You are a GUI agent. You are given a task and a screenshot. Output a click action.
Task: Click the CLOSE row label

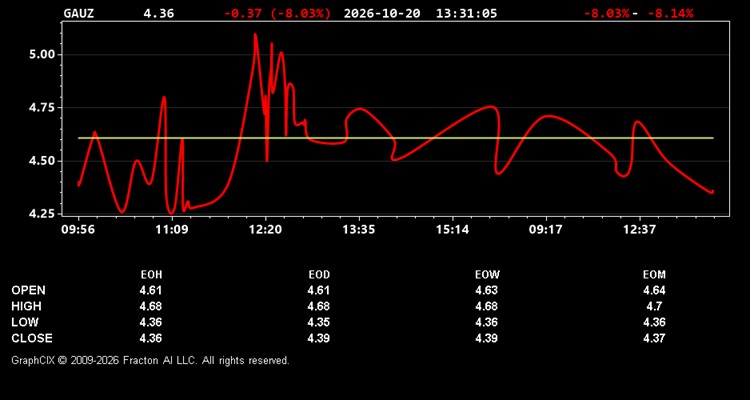click(x=32, y=338)
